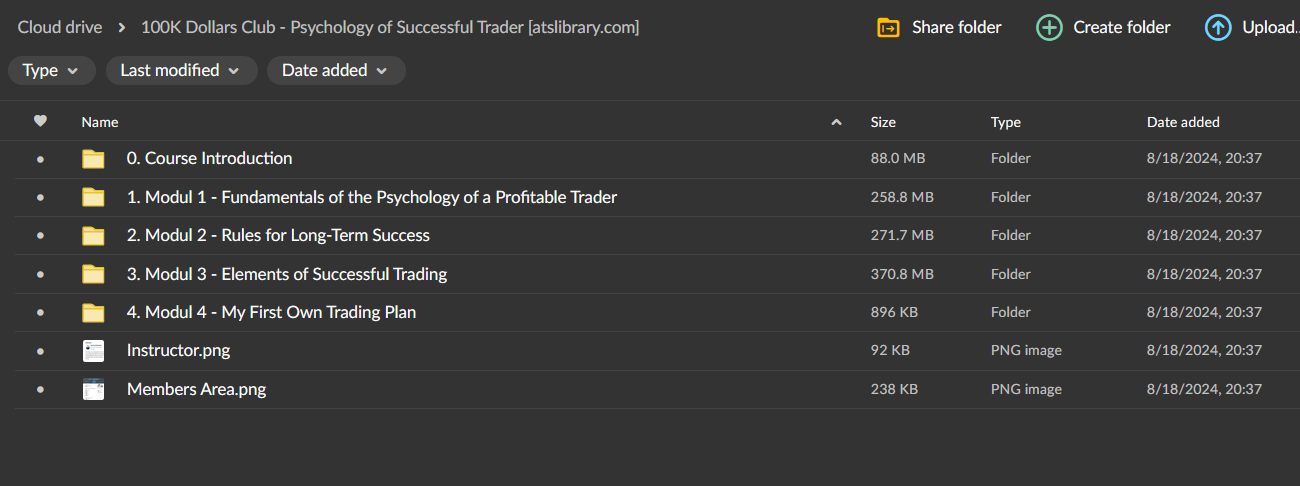Click the heart favorites column header
The image size is (1300, 486).
tap(40, 122)
